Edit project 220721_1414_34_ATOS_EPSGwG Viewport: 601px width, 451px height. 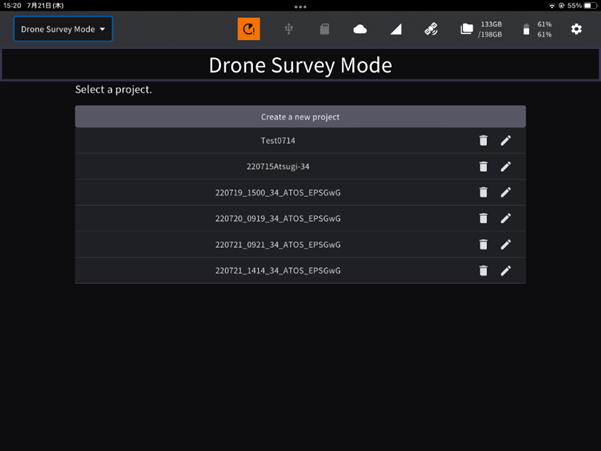(506, 271)
